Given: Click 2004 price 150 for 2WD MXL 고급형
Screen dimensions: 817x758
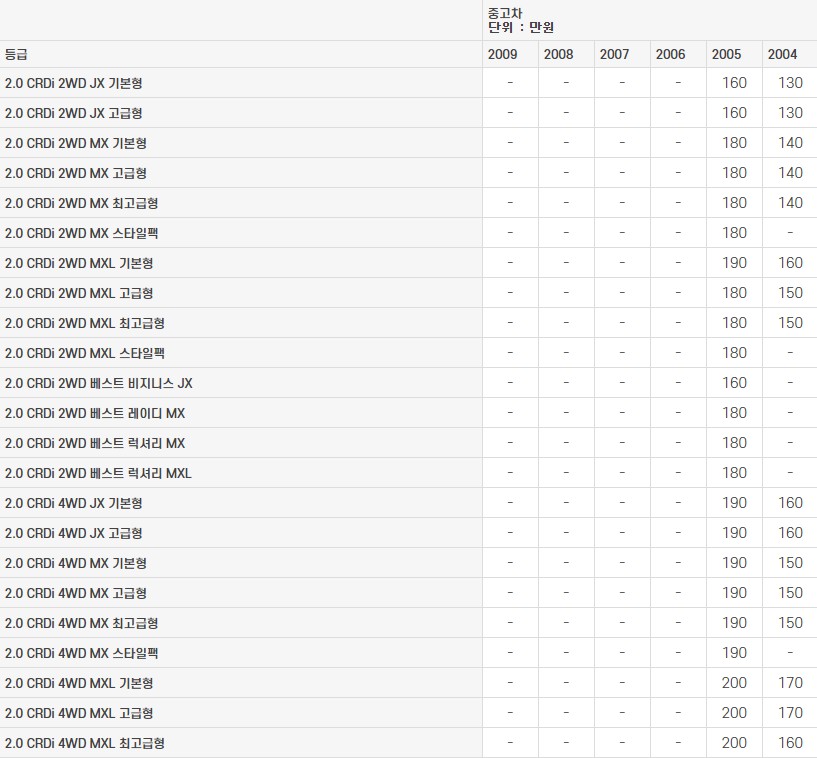Looking at the screenshot, I should click(x=790, y=293).
